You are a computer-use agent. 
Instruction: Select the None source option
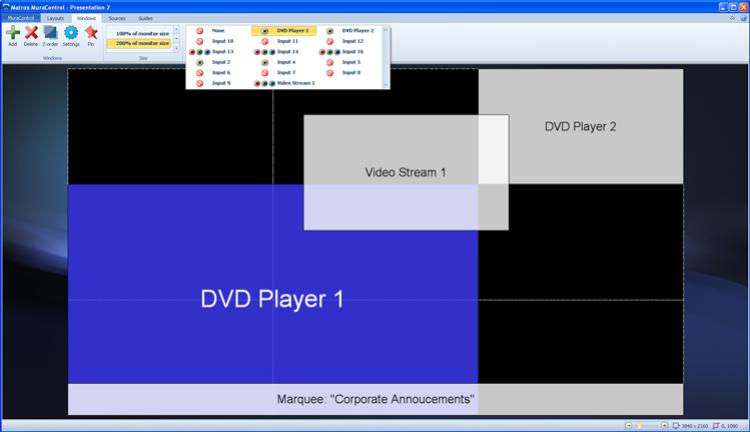coord(217,31)
